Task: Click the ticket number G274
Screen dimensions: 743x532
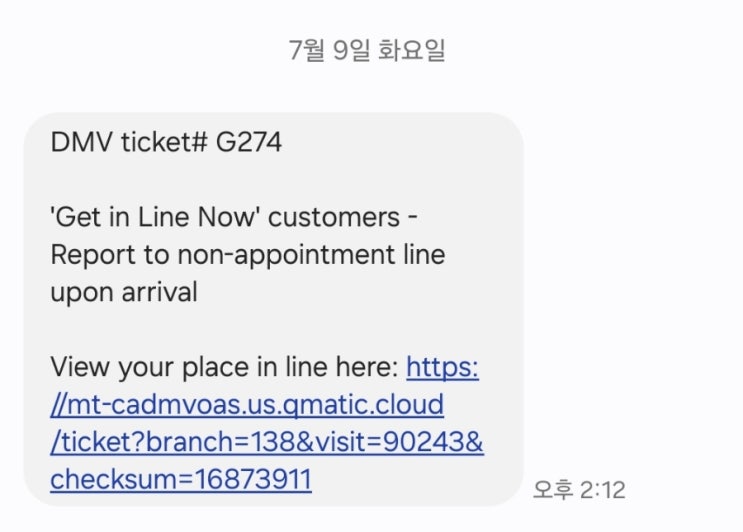Action: [x=249, y=142]
